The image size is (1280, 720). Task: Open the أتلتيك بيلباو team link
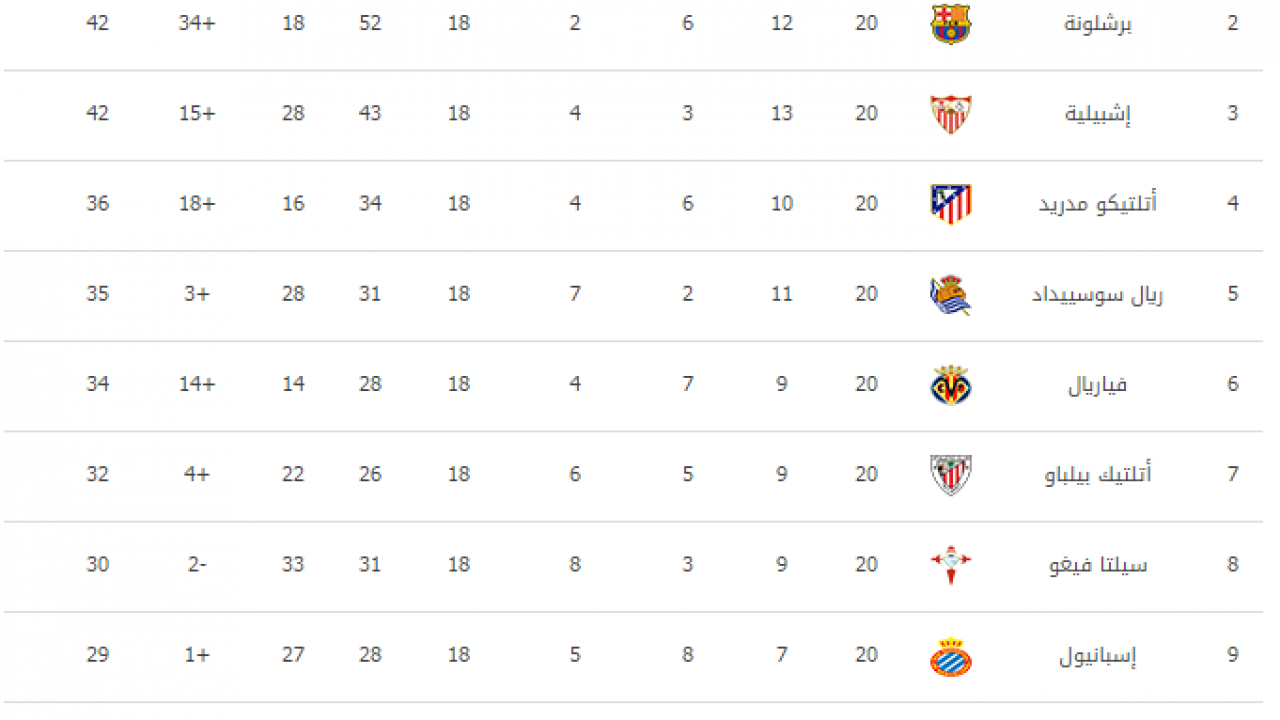click(1098, 475)
